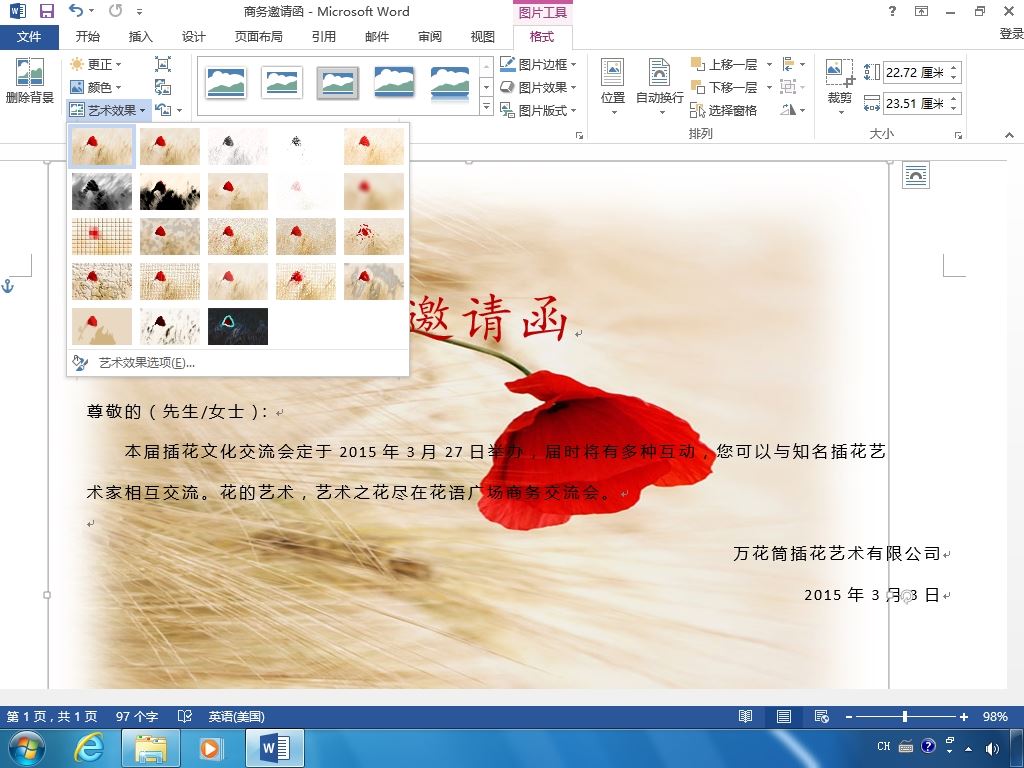Switch to Print Layout view
Image resolution: width=1024 pixels, height=768 pixels.
pos(784,716)
